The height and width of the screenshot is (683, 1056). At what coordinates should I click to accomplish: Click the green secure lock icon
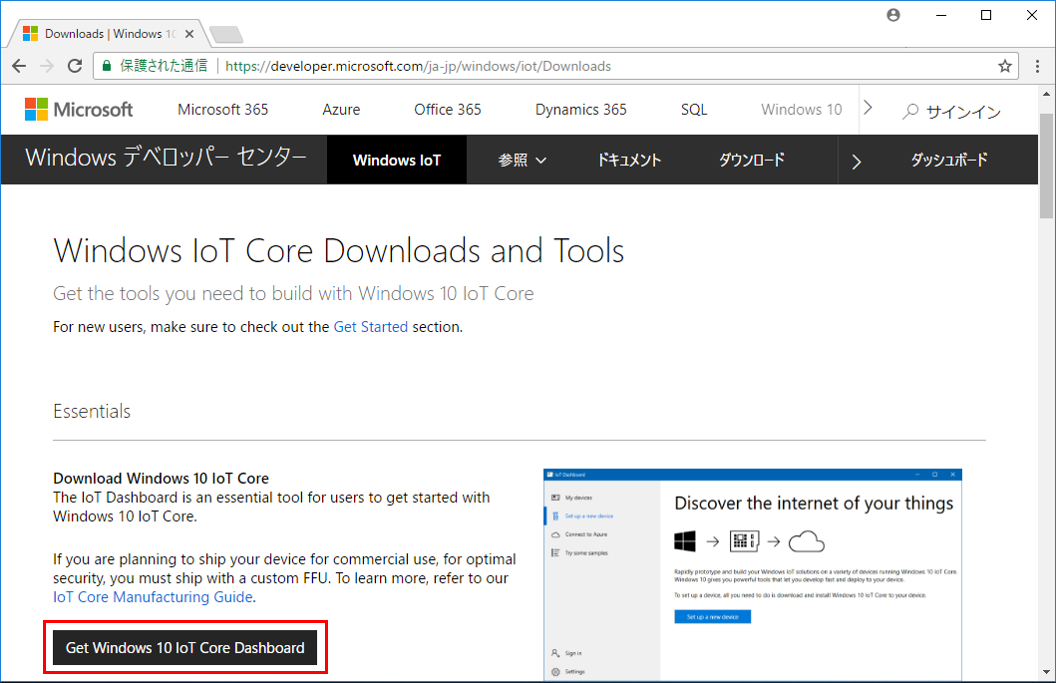click(x=106, y=66)
